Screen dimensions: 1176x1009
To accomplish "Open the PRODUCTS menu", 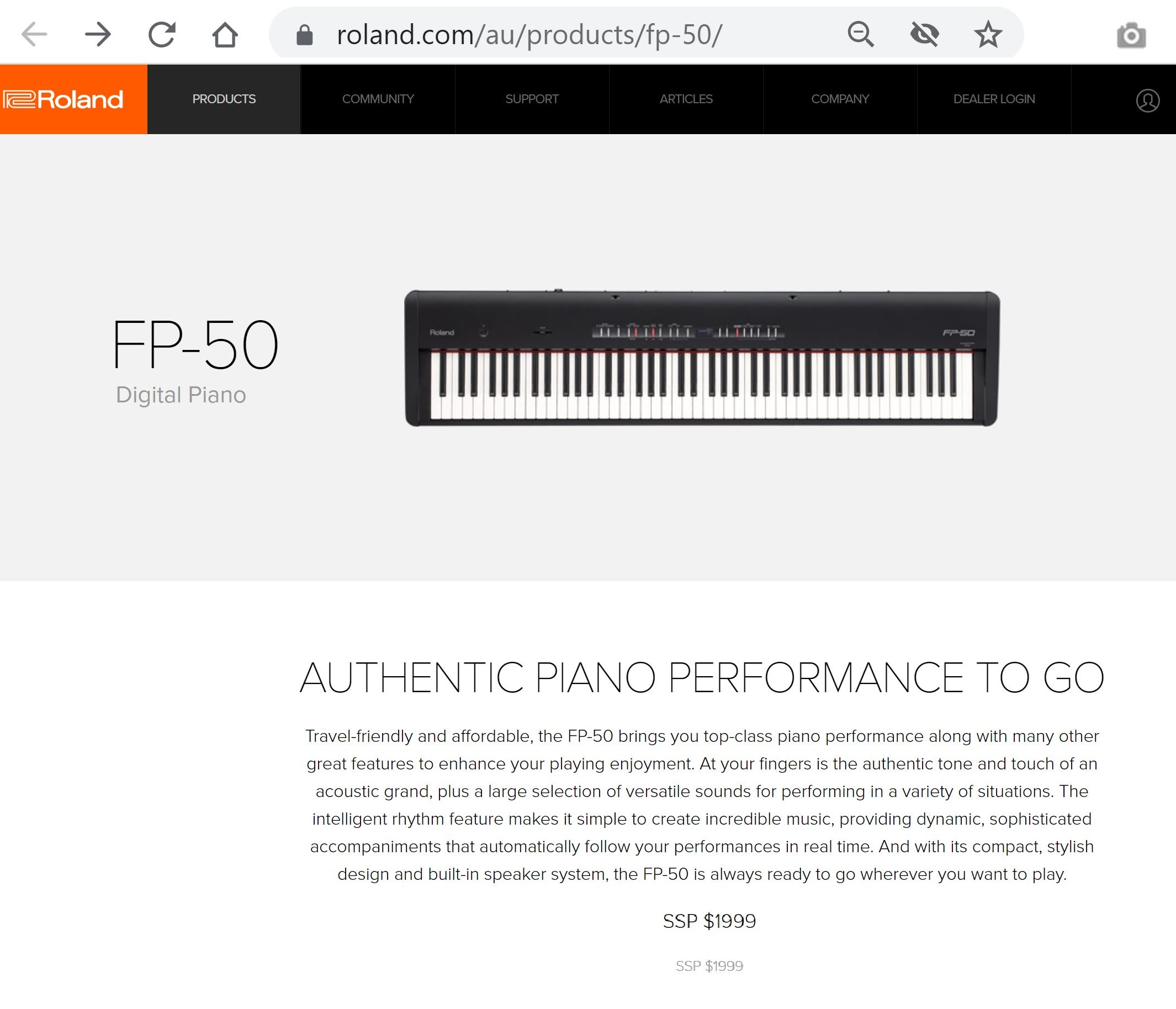I will pyautogui.click(x=224, y=99).
